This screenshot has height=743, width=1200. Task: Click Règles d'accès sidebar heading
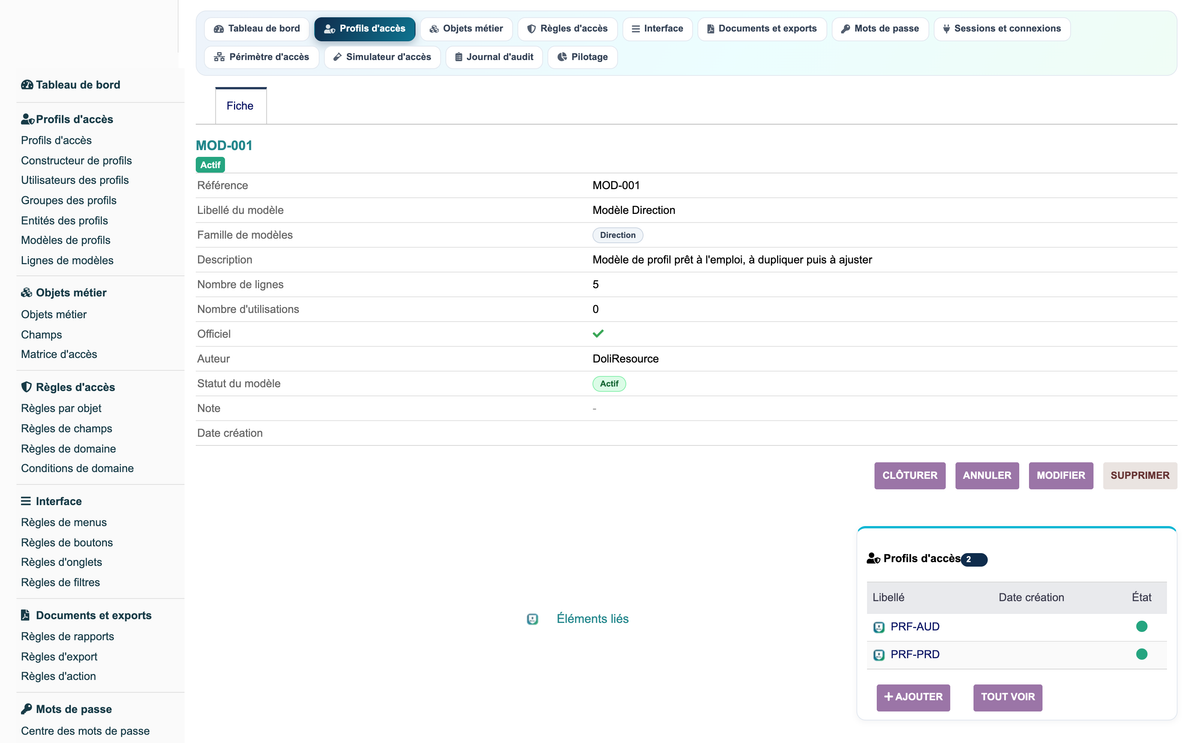point(68,387)
